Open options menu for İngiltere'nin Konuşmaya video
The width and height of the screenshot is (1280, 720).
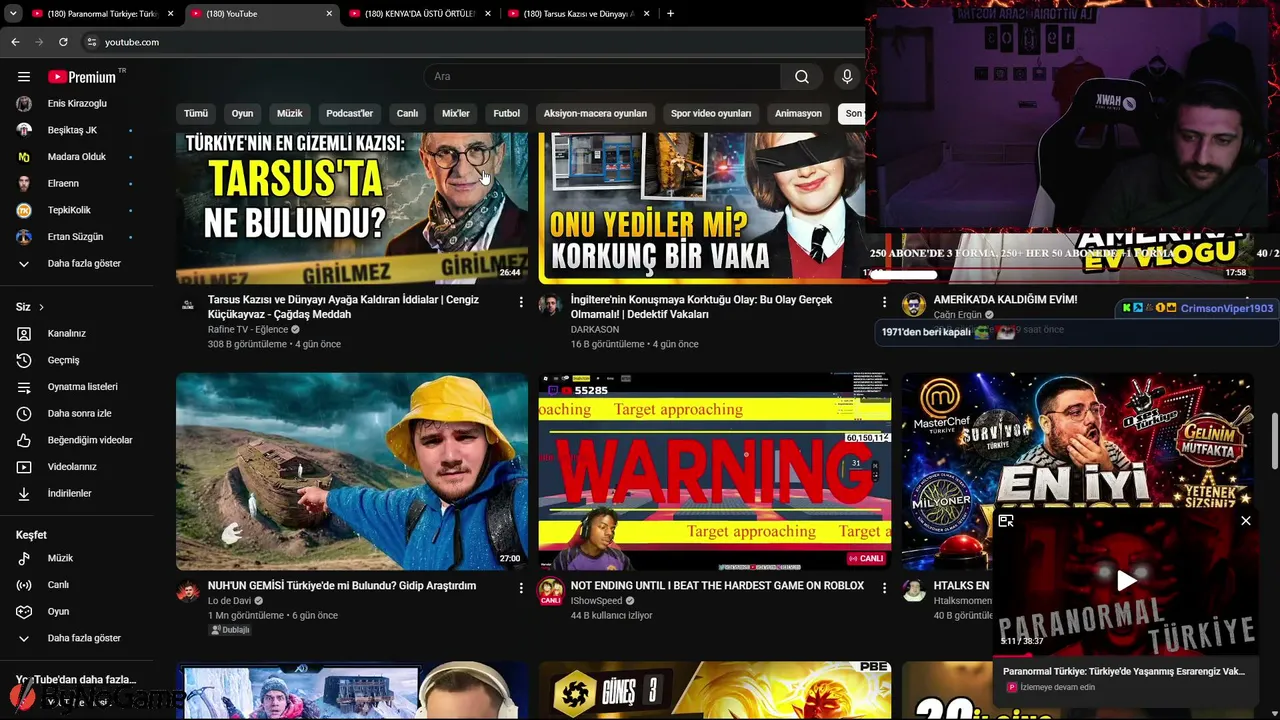884,301
